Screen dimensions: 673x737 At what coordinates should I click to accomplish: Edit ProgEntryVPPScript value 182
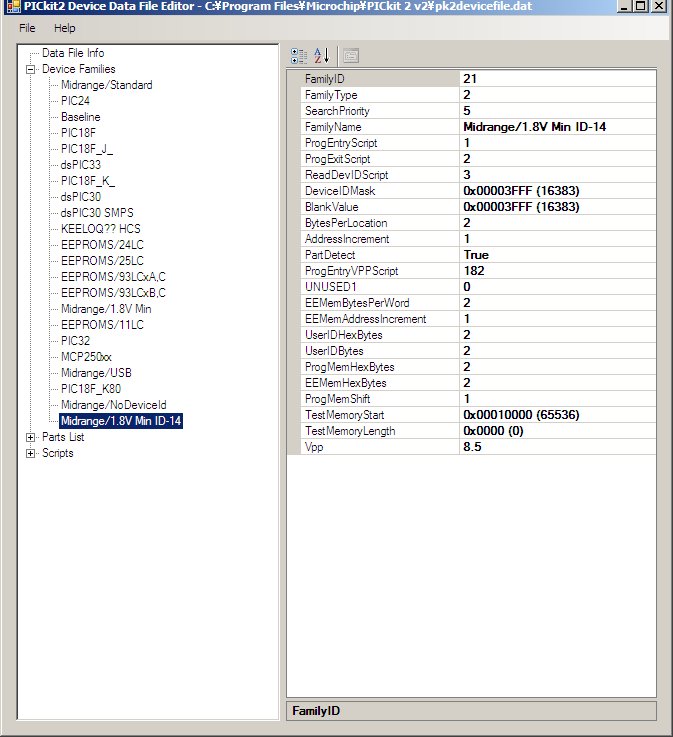(558, 270)
